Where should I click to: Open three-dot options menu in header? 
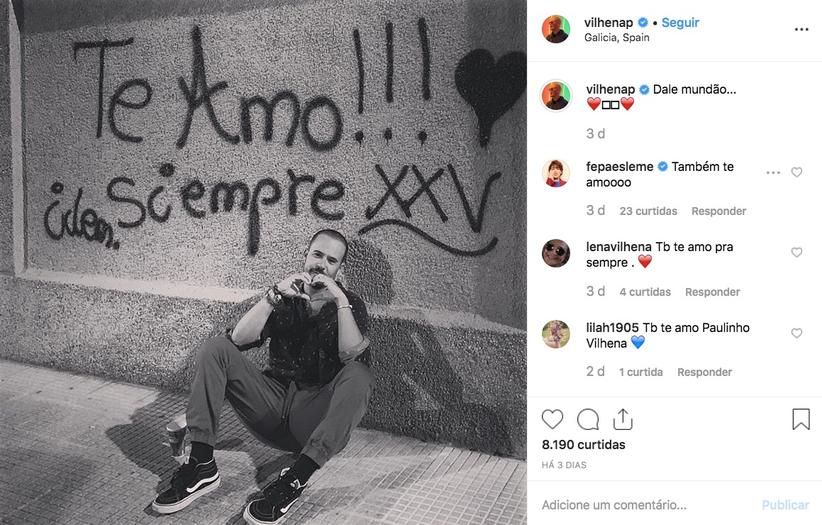[802, 29]
